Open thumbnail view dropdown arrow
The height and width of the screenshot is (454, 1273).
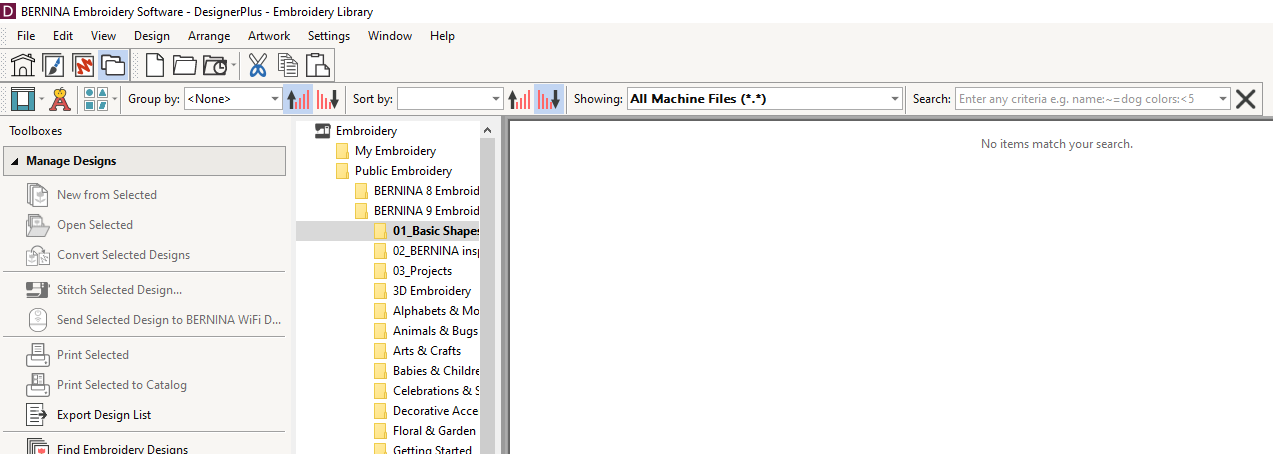[x=115, y=99]
